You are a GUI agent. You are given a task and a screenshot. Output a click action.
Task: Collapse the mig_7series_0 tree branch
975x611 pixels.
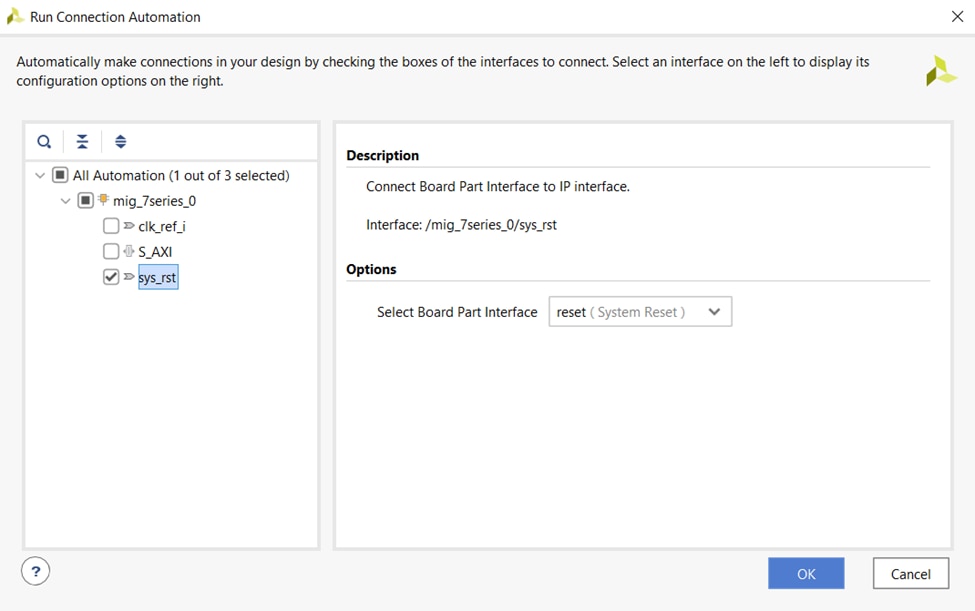[65, 201]
